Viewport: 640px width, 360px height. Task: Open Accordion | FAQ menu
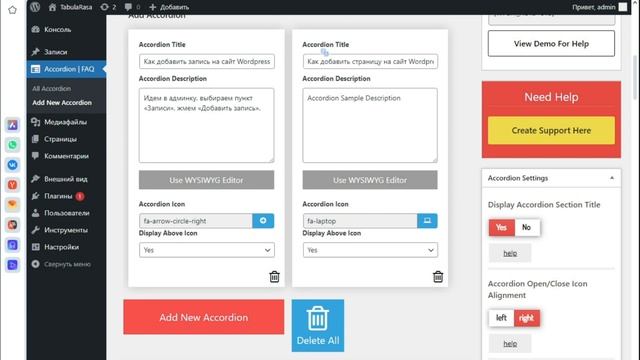coord(66,69)
